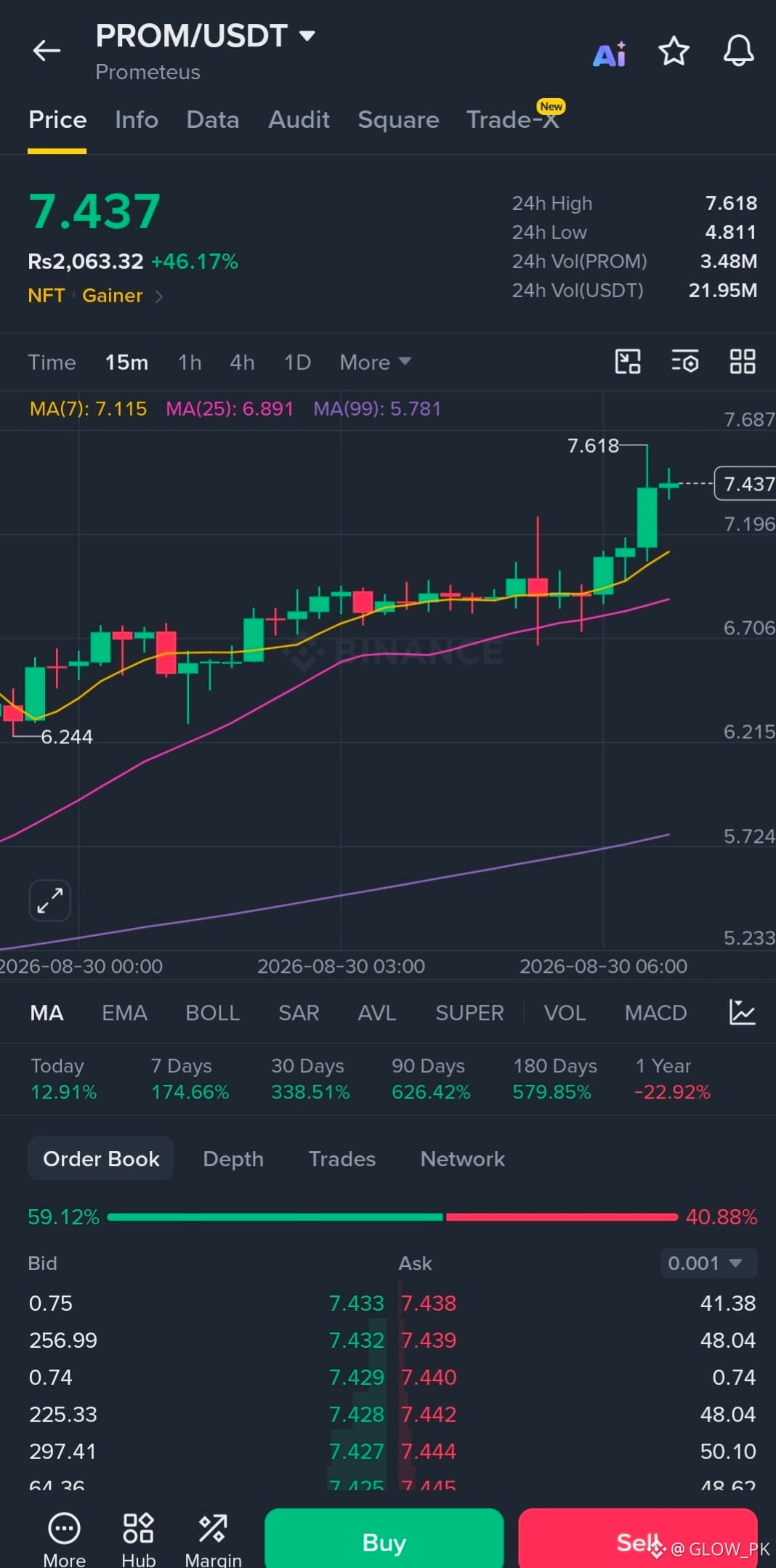Open the chart layout grid icon
Viewport: 776px width, 1568px height.
(743, 361)
